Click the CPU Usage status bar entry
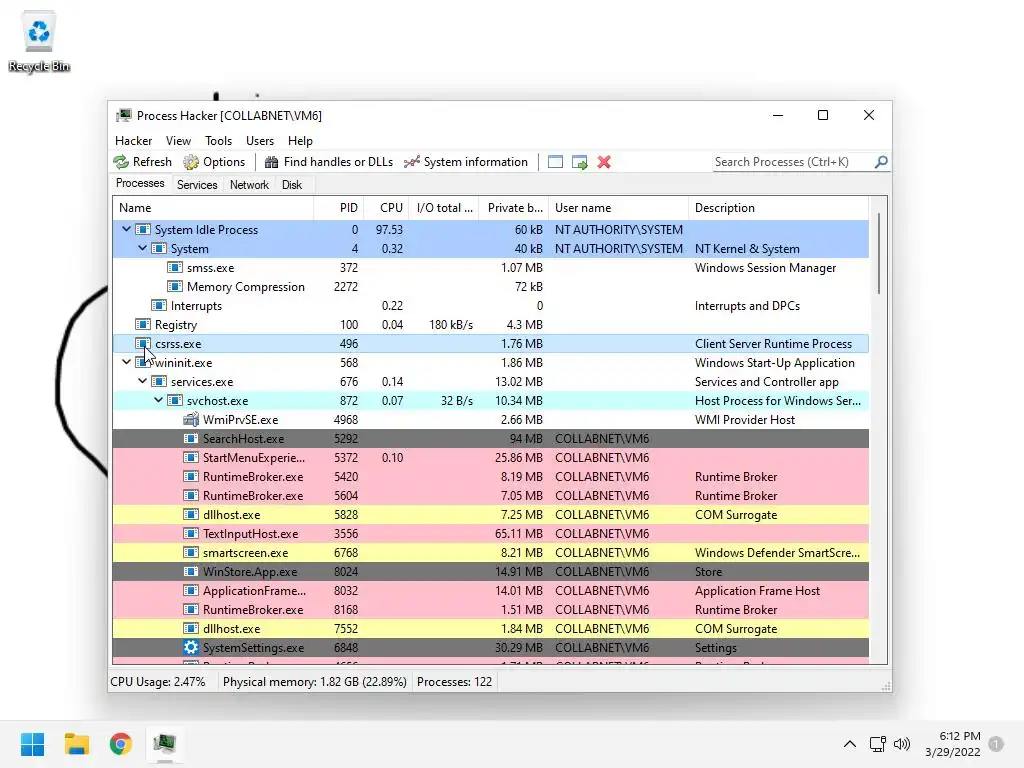 [x=158, y=682]
